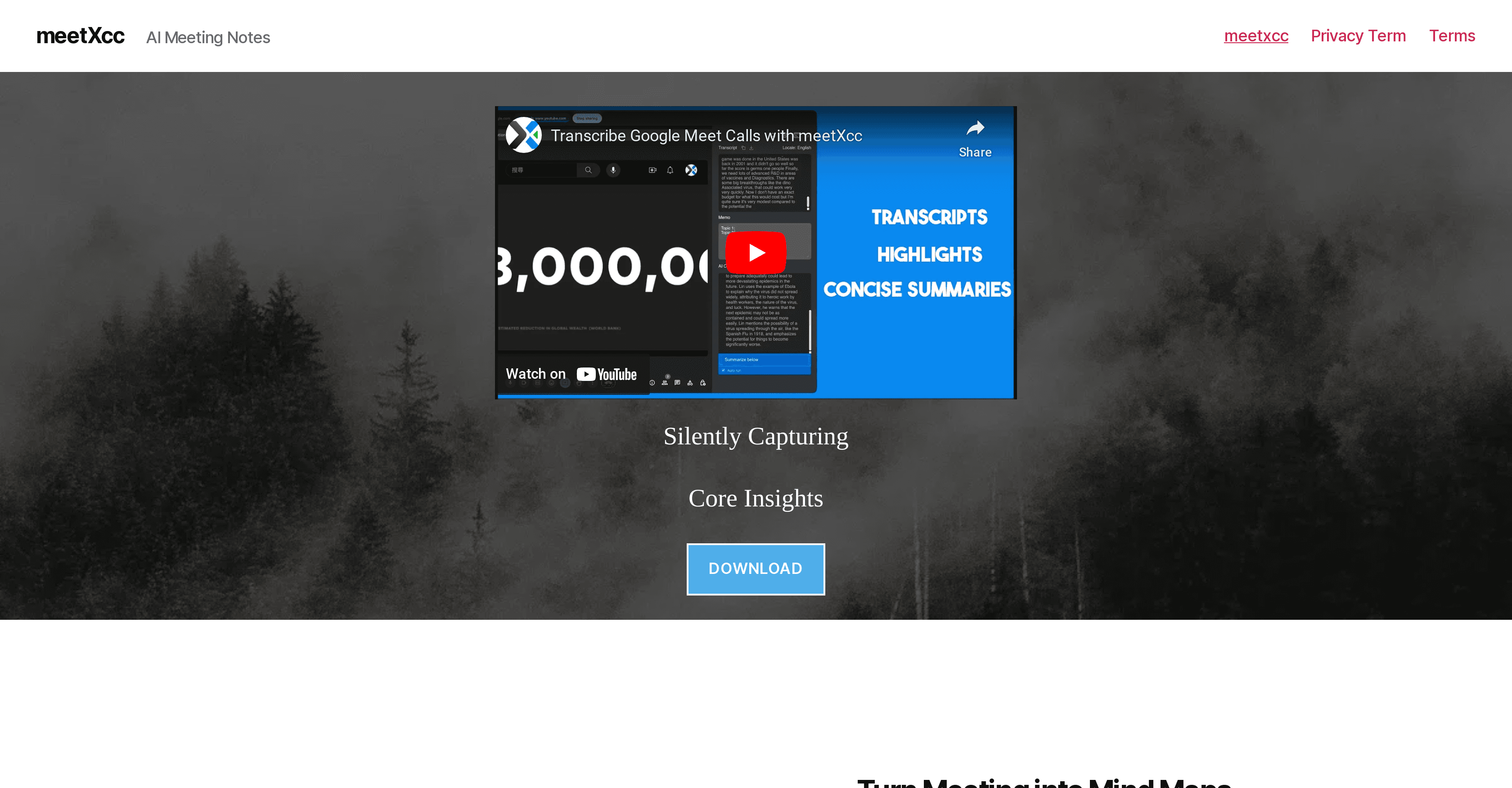Click the search magnifier icon in the thumbnail
1512x788 pixels.
pyautogui.click(x=589, y=170)
